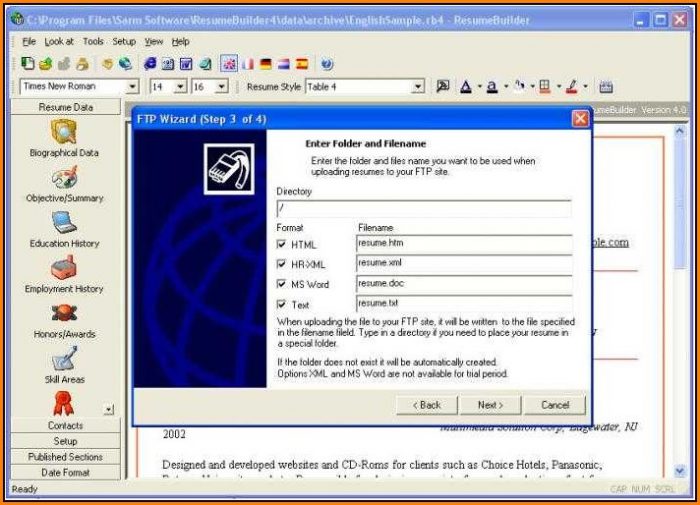Click the Spanish flag language icon
Screen dimensions: 700x505
pyautogui.click(x=301, y=63)
